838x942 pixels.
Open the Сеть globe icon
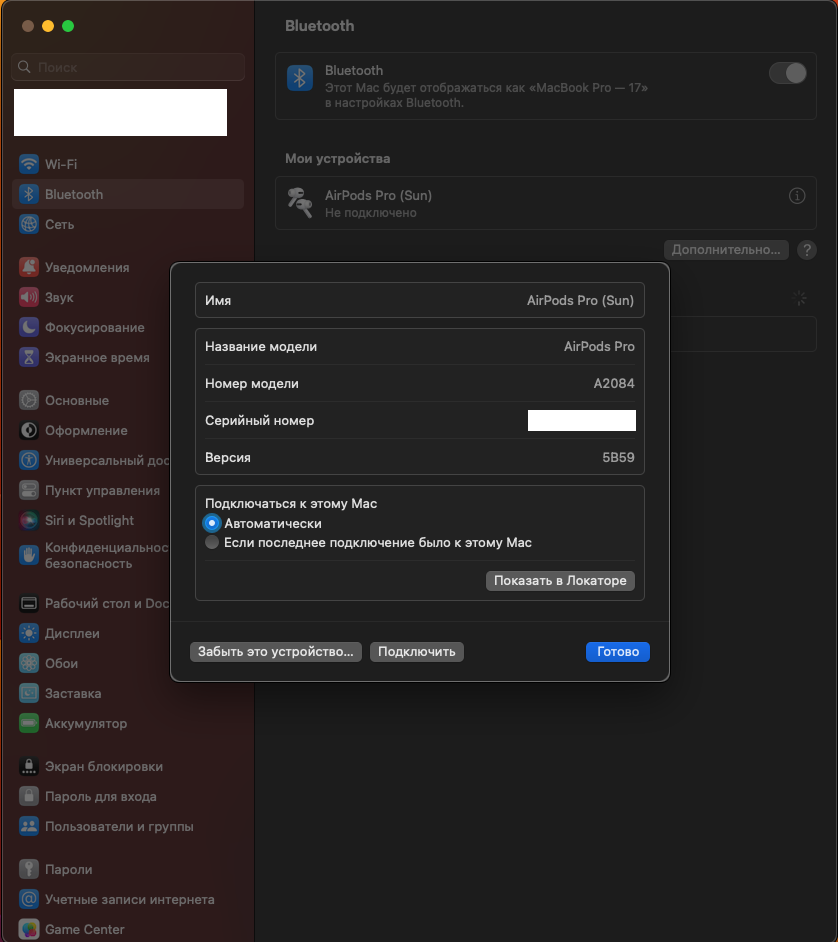click(x=28, y=224)
